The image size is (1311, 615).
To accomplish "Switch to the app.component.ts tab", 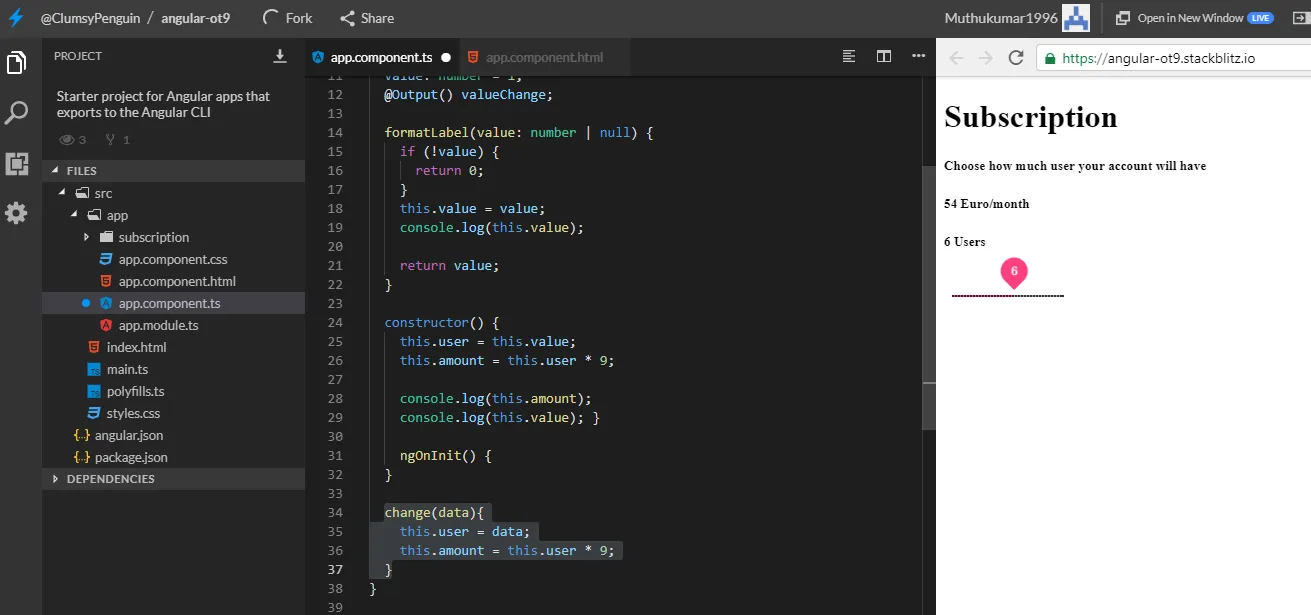I will pyautogui.click(x=382, y=57).
